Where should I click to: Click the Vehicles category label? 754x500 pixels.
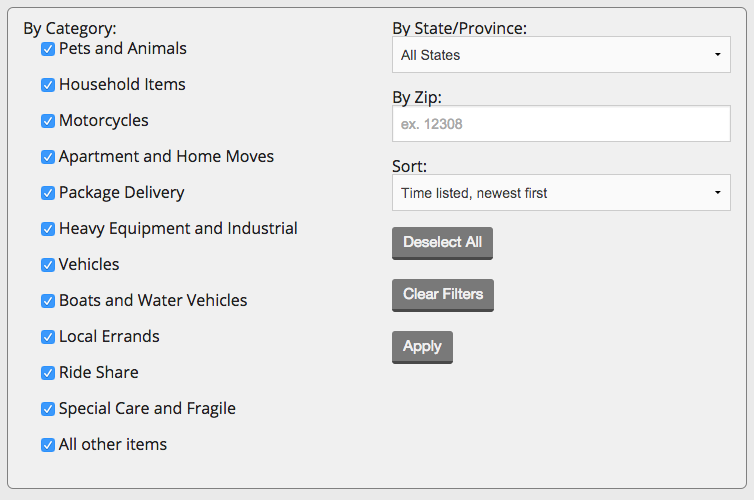pyautogui.click(x=89, y=265)
